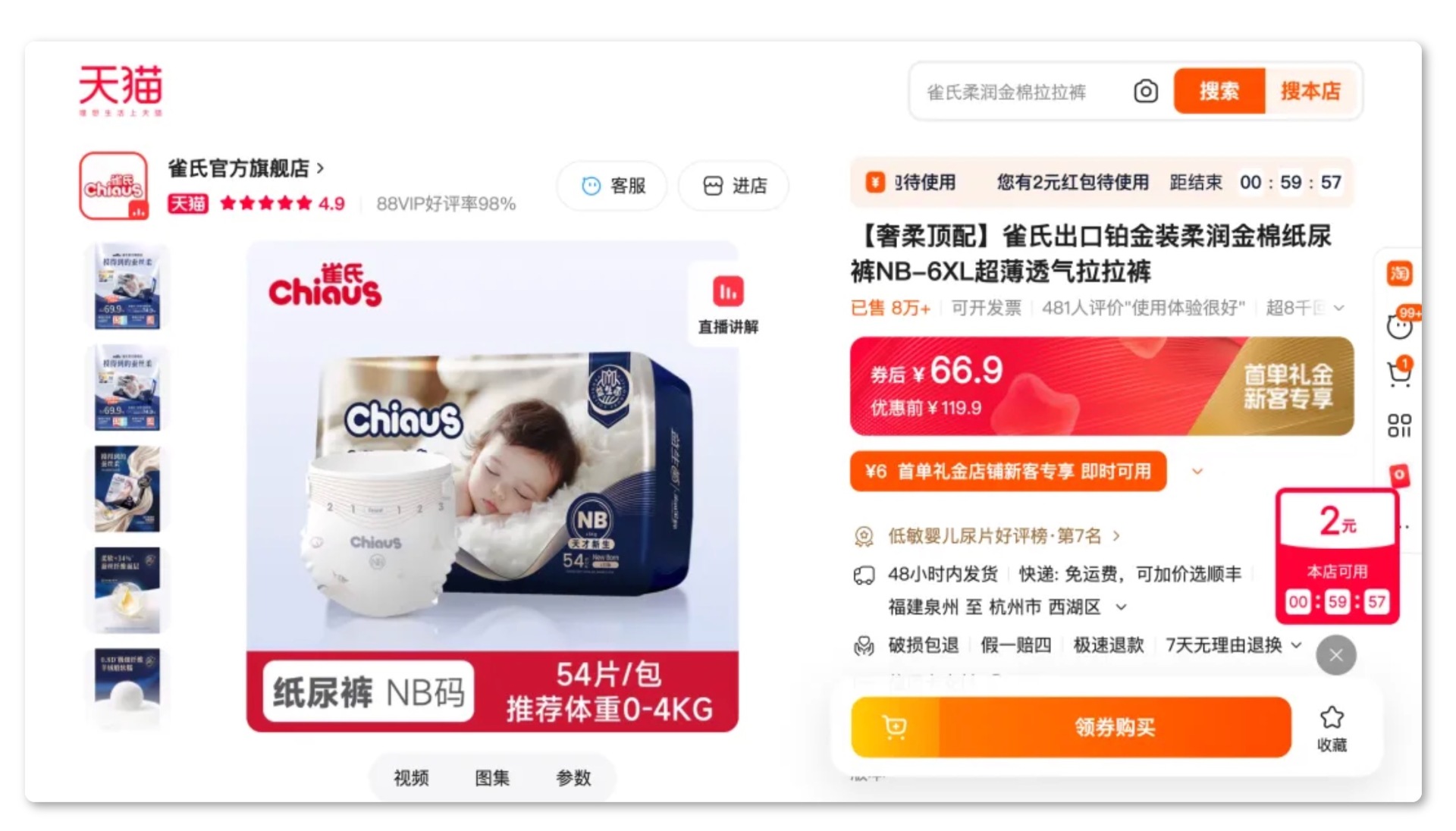Contact 客服 customer service
The image size is (1456, 831).
[x=612, y=186]
